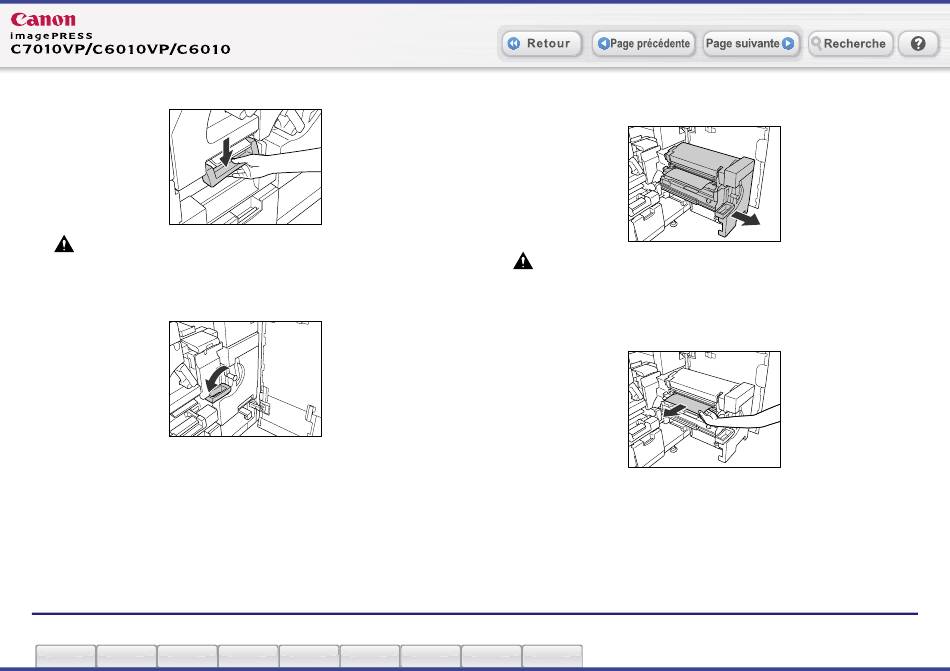
Task: Click the warning triangle under the fixing unit illustration
Action: (x=523, y=261)
